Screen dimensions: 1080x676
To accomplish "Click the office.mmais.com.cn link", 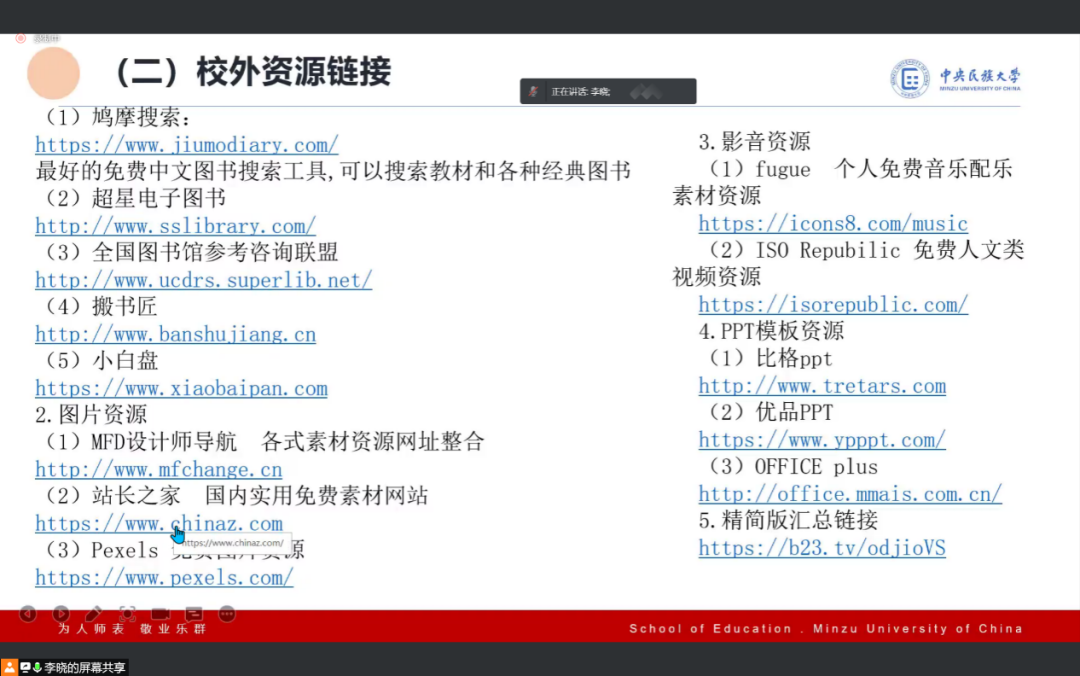I will point(849,494).
